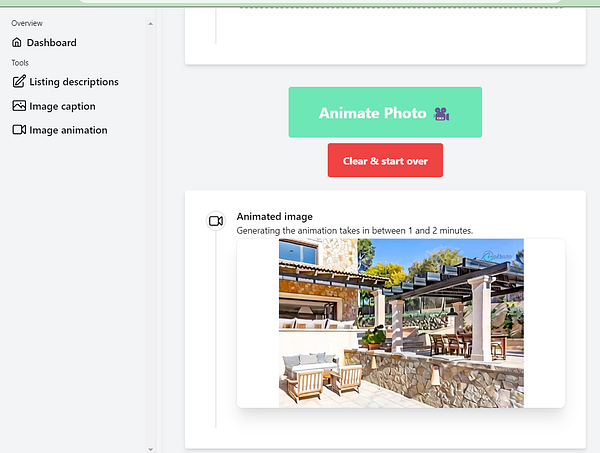This screenshot has height=453, width=600.
Task: Open Listing descriptions tool
Action: pos(65,82)
